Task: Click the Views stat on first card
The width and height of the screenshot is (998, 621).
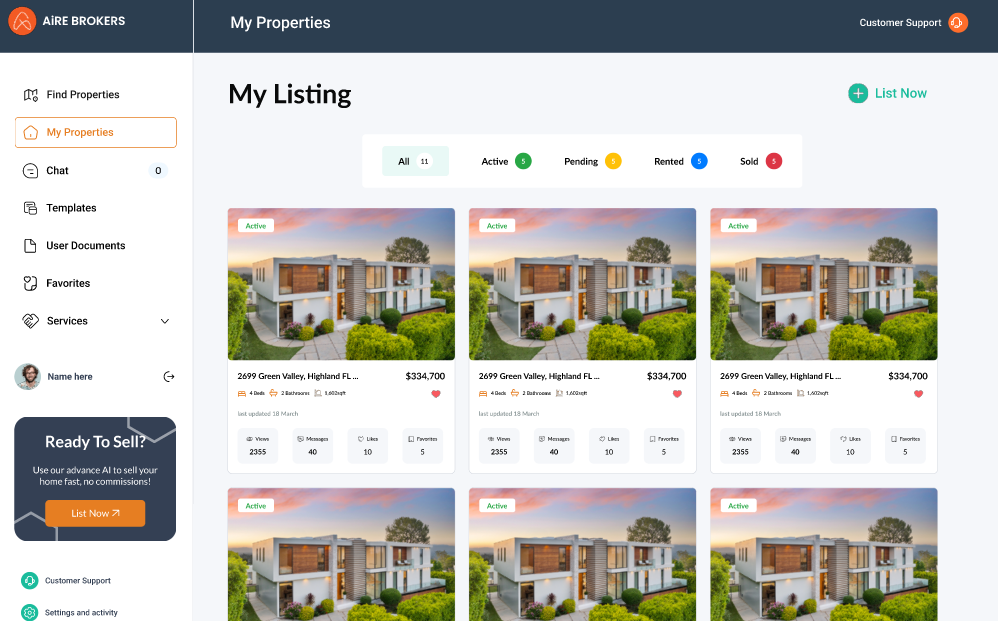Action: point(258,445)
